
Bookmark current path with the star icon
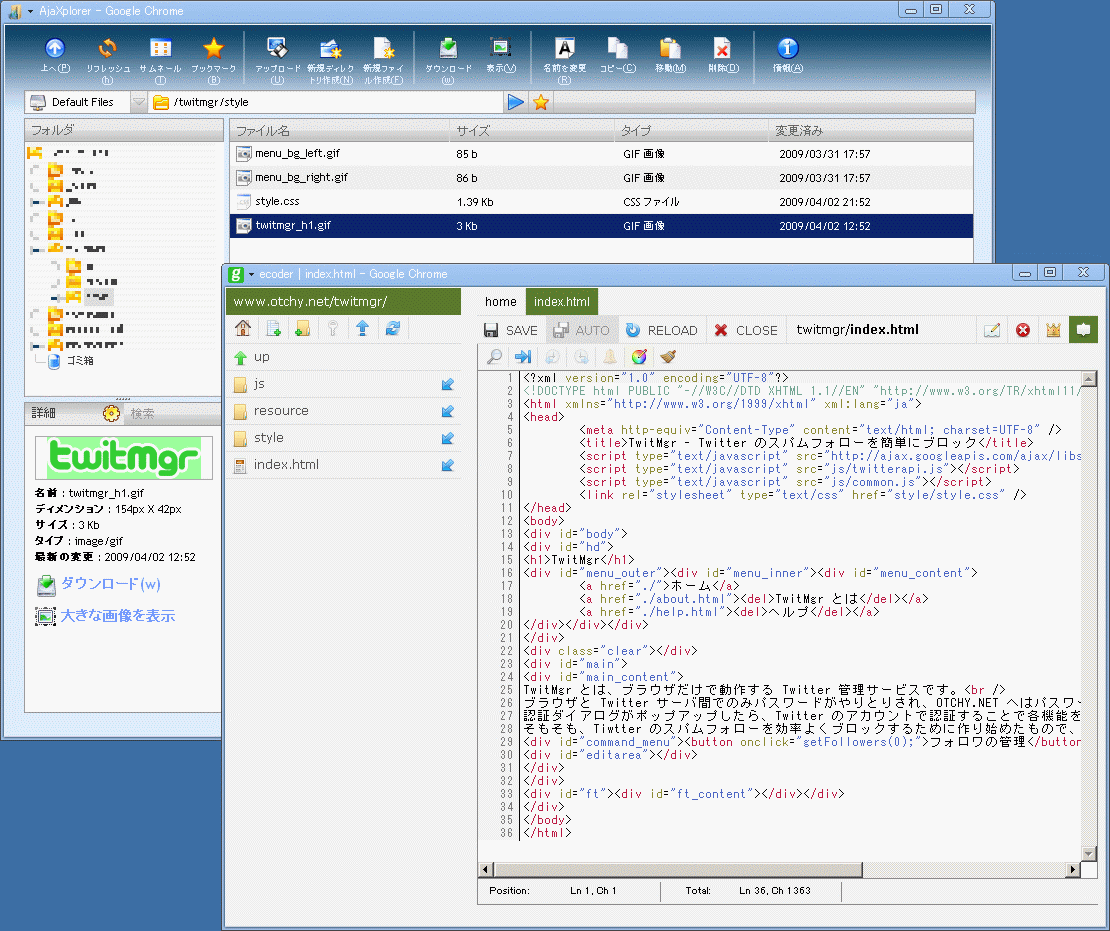click(x=541, y=102)
